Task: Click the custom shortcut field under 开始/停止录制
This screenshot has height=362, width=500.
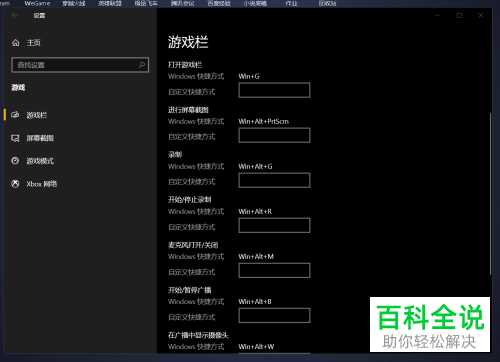Action: click(274, 225)
